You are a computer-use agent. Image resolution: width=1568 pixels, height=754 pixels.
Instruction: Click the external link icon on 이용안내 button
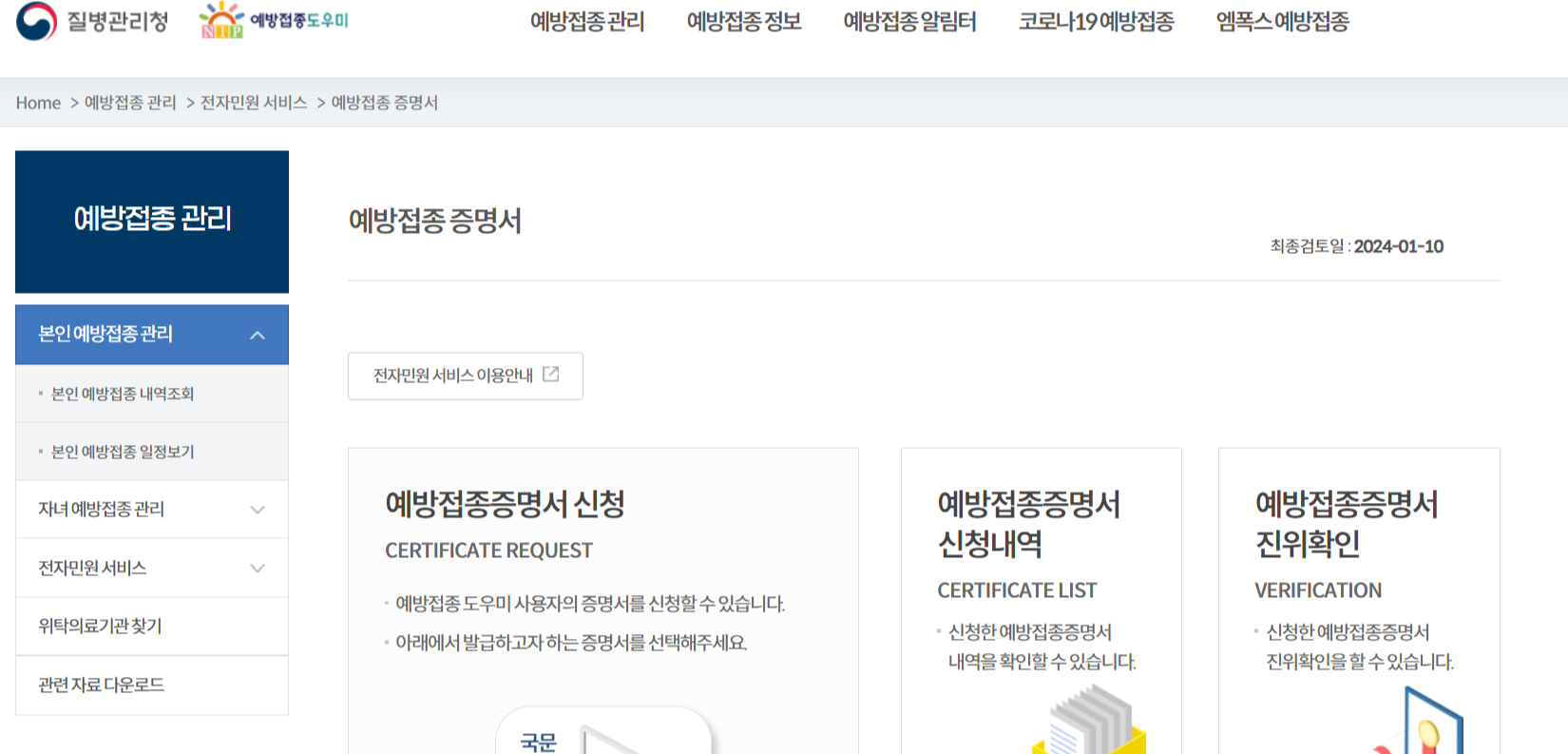[551, 375]
